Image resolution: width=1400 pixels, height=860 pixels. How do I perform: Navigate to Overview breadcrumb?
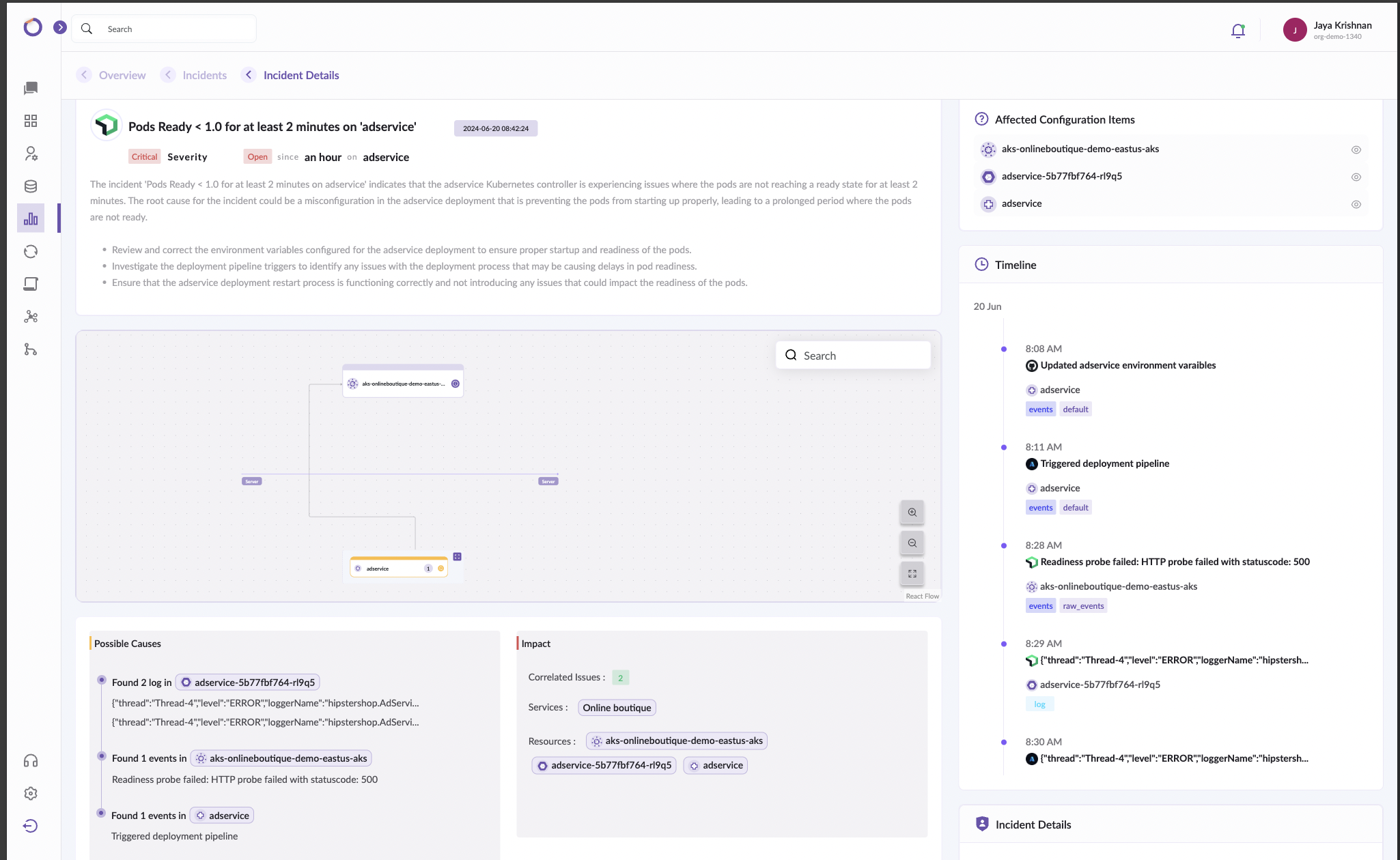pyautogui.click(x=122, y=75)
